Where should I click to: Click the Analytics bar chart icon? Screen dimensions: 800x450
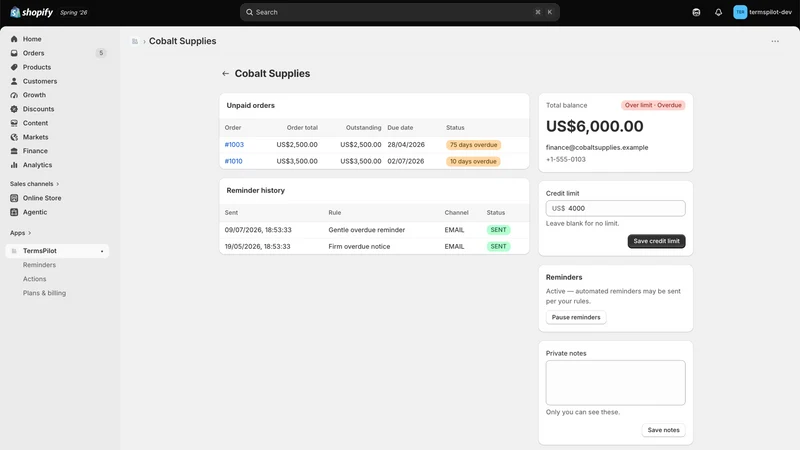pyautogui.click(x=14, y=165)
